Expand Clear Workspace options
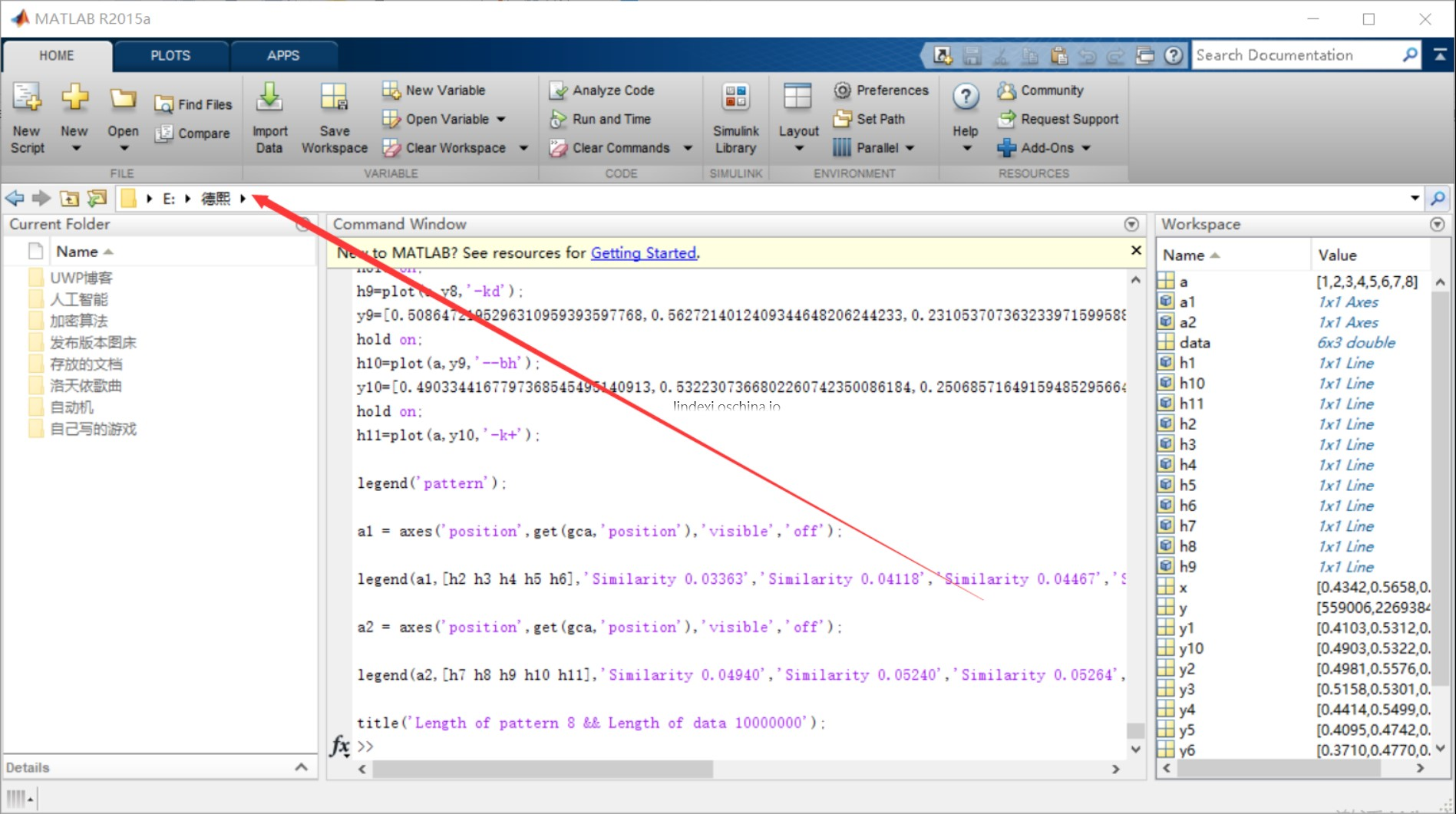1456x814 pixels. coord(523,148)
